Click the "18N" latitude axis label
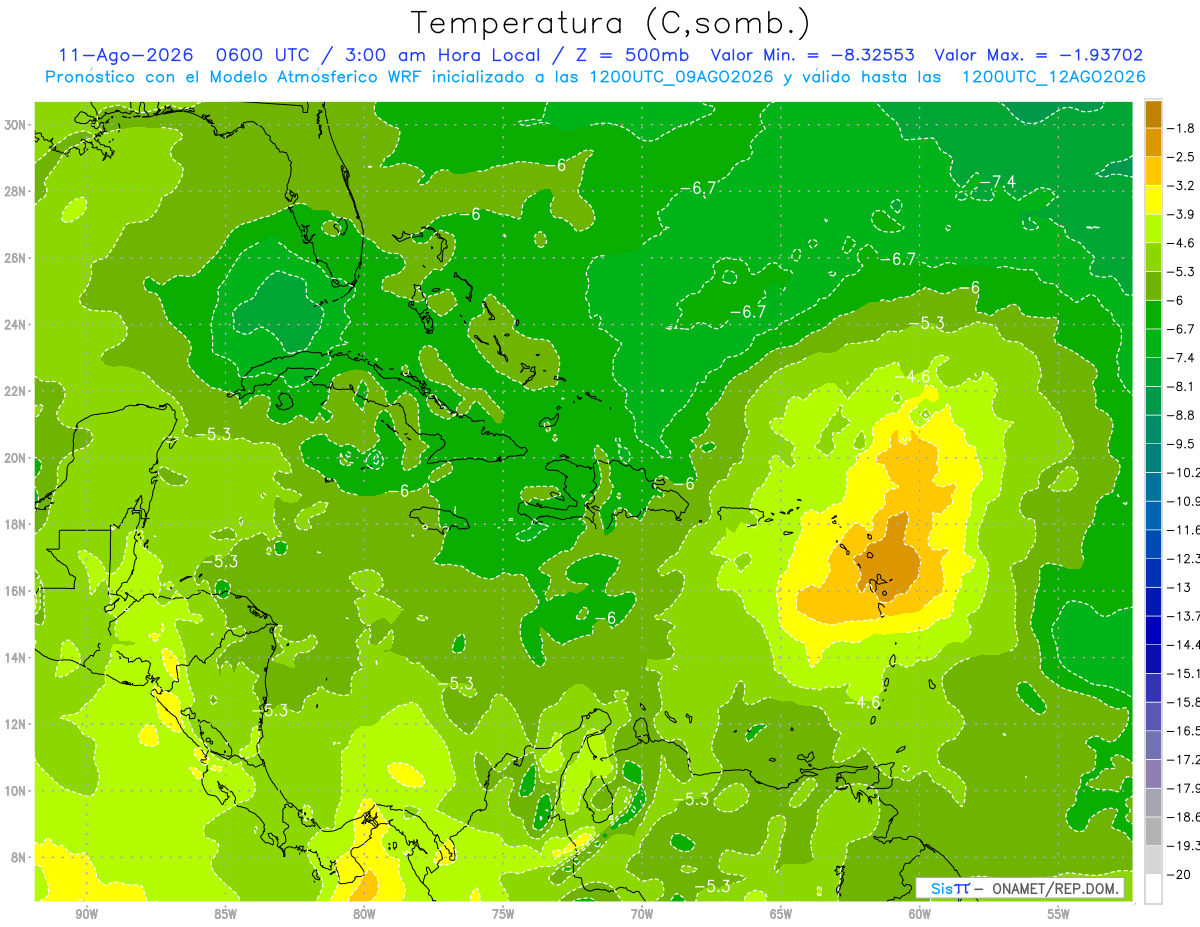 [x=15, y=524]
